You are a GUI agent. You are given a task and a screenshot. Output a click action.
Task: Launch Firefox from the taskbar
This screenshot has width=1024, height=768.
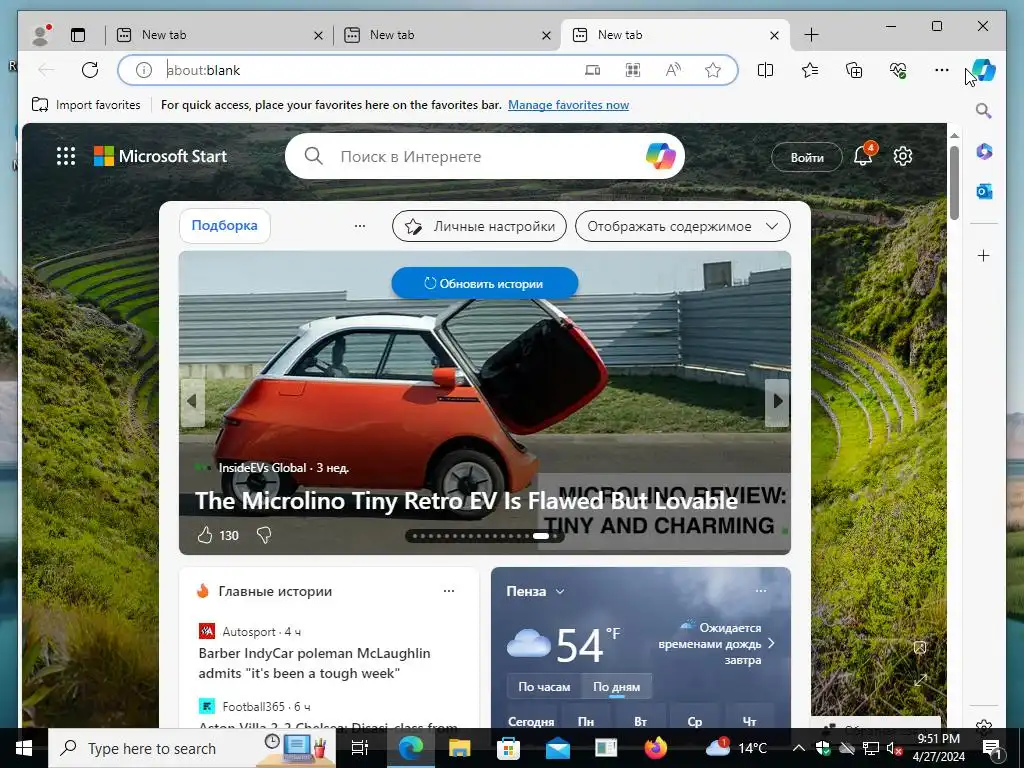click(655, 748)
